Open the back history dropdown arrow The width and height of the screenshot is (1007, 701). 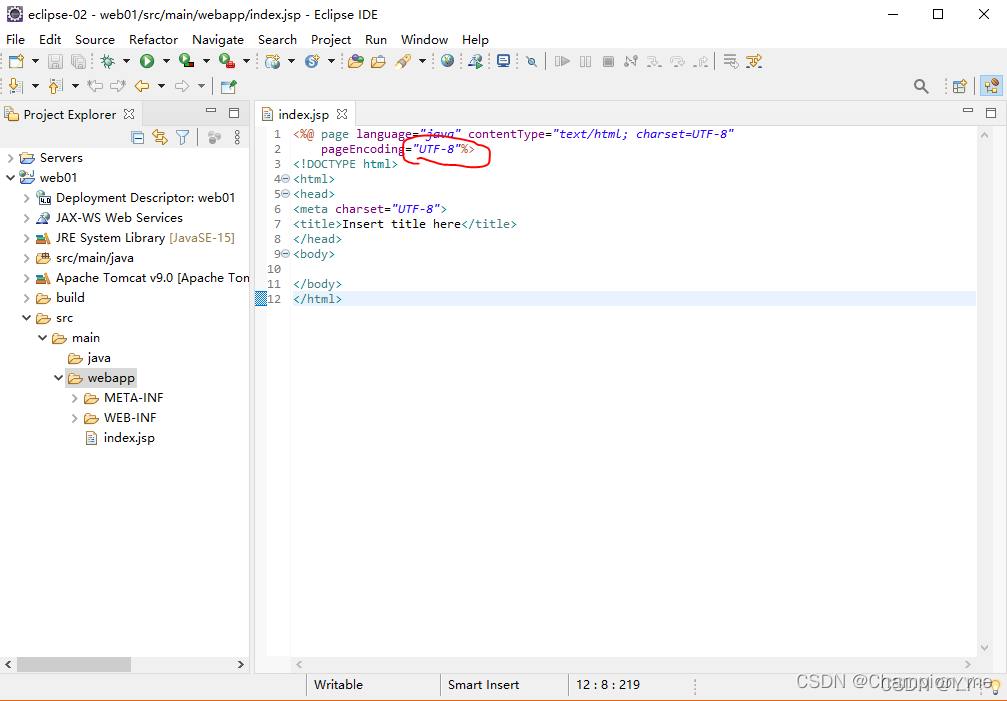(161, 86)
